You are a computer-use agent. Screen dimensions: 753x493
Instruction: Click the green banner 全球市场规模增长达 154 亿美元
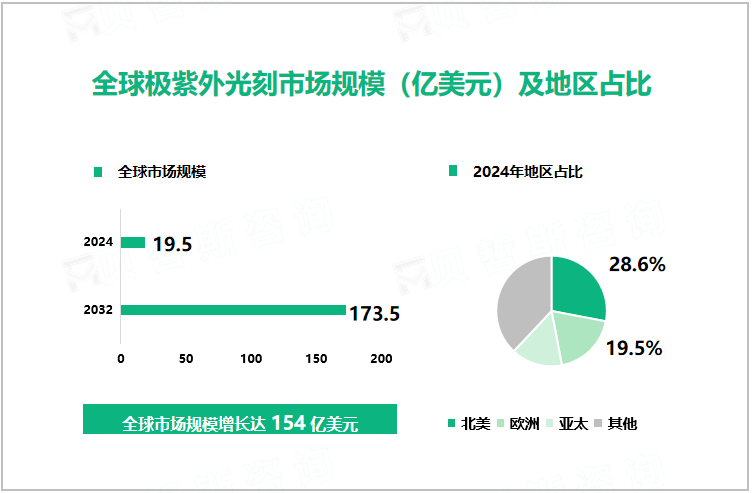[240, 419]
